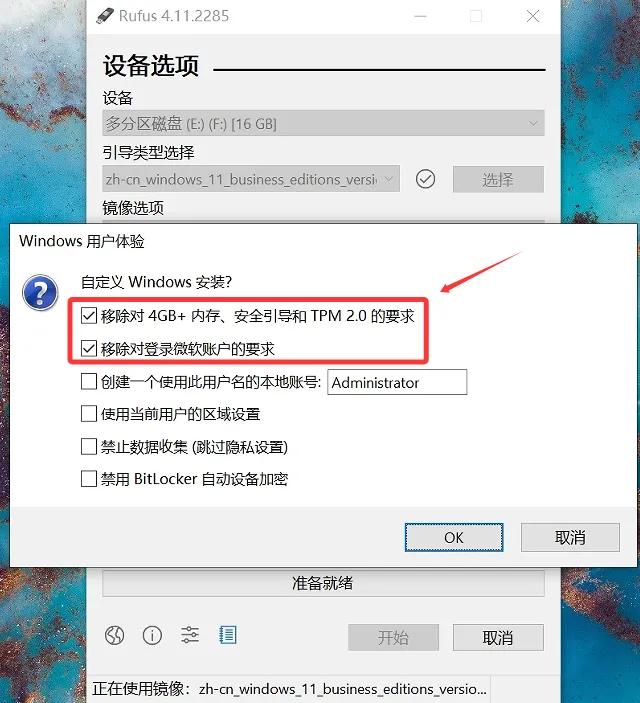Show the log list icon

pos(227,635)
